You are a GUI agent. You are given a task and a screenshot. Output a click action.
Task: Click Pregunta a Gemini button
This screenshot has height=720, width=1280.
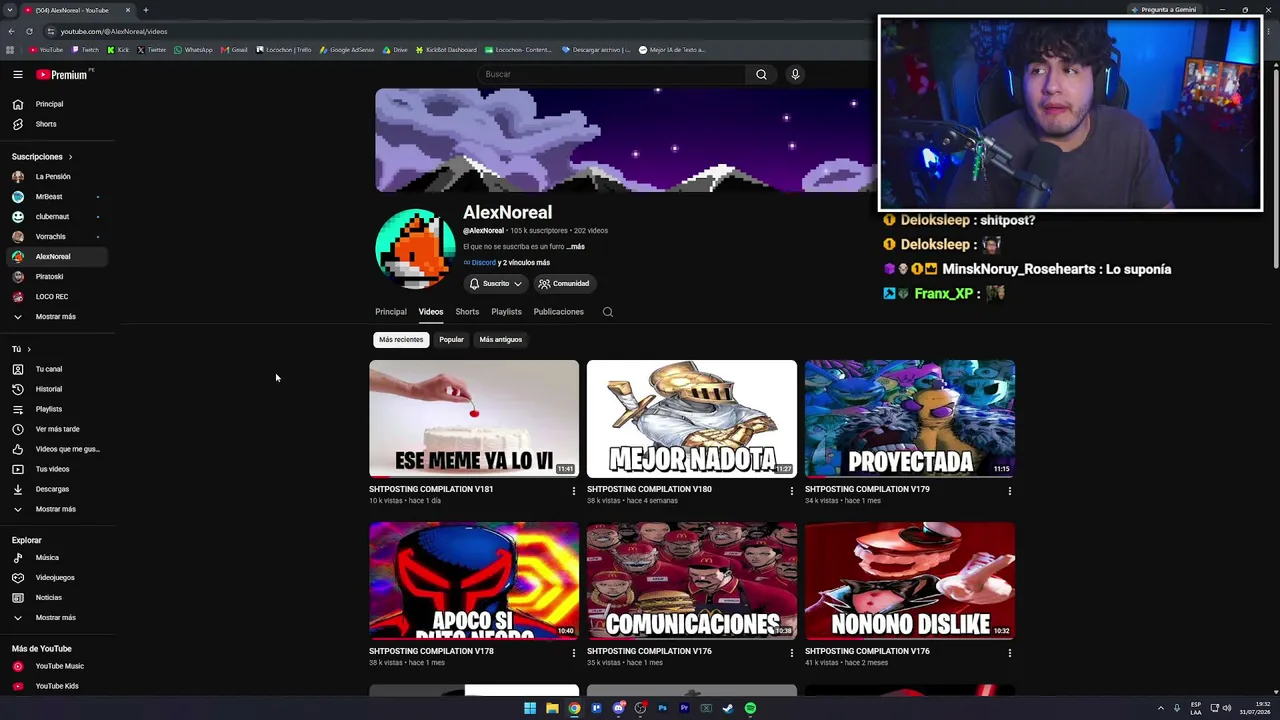[x=1164, y=10]
